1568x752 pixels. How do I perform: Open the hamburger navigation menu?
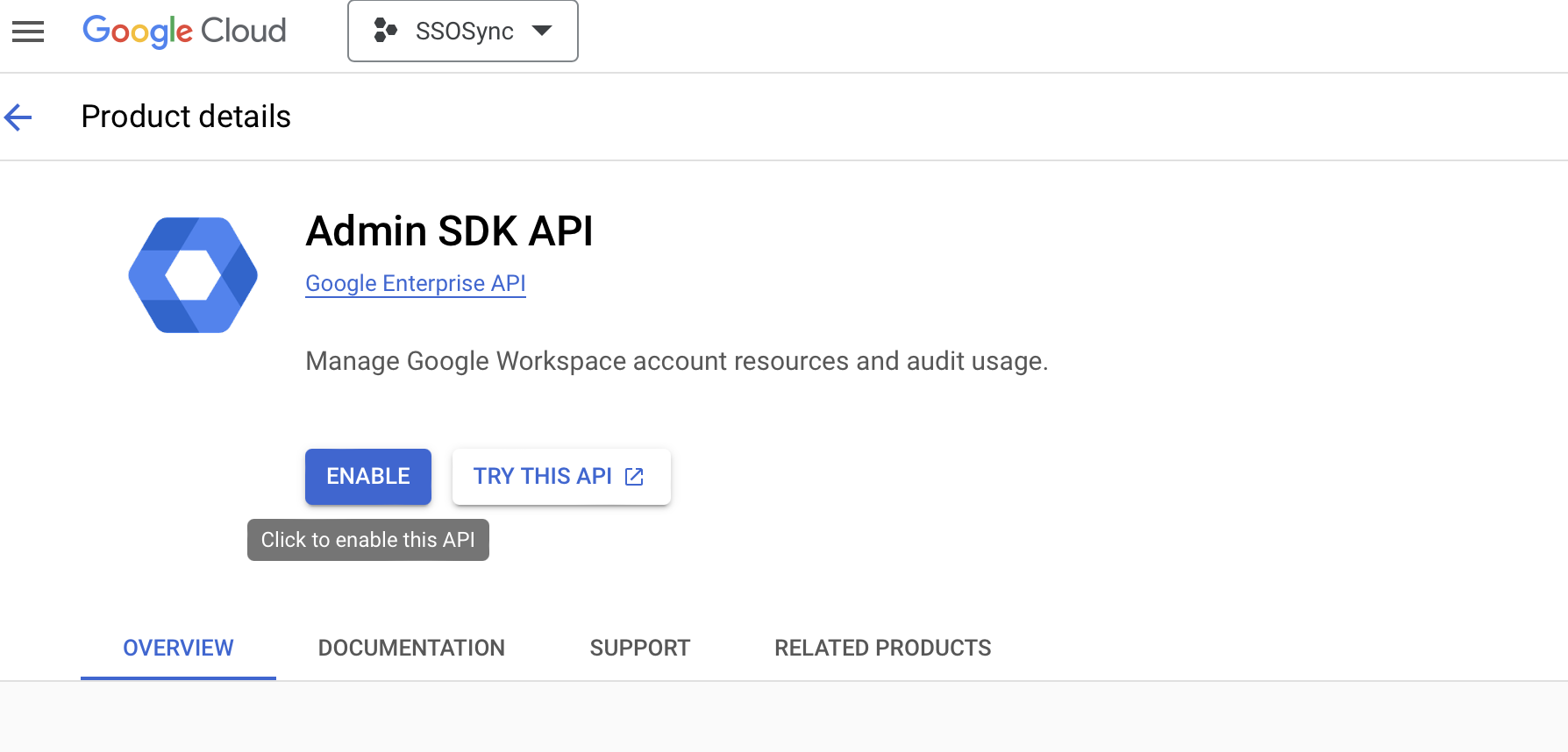(28, 32)
